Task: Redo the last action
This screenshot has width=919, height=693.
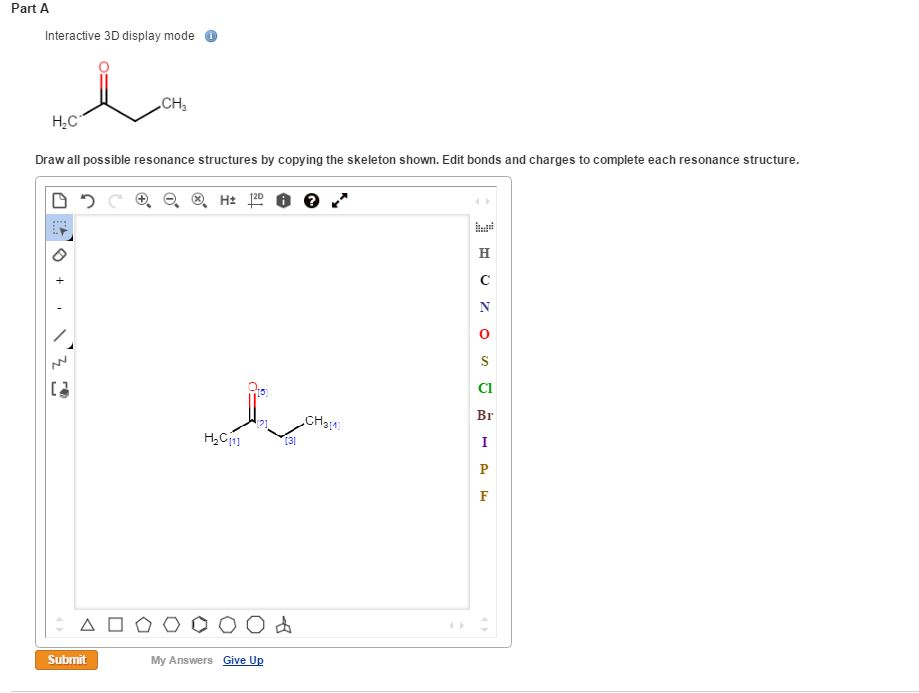Action: 116,200
